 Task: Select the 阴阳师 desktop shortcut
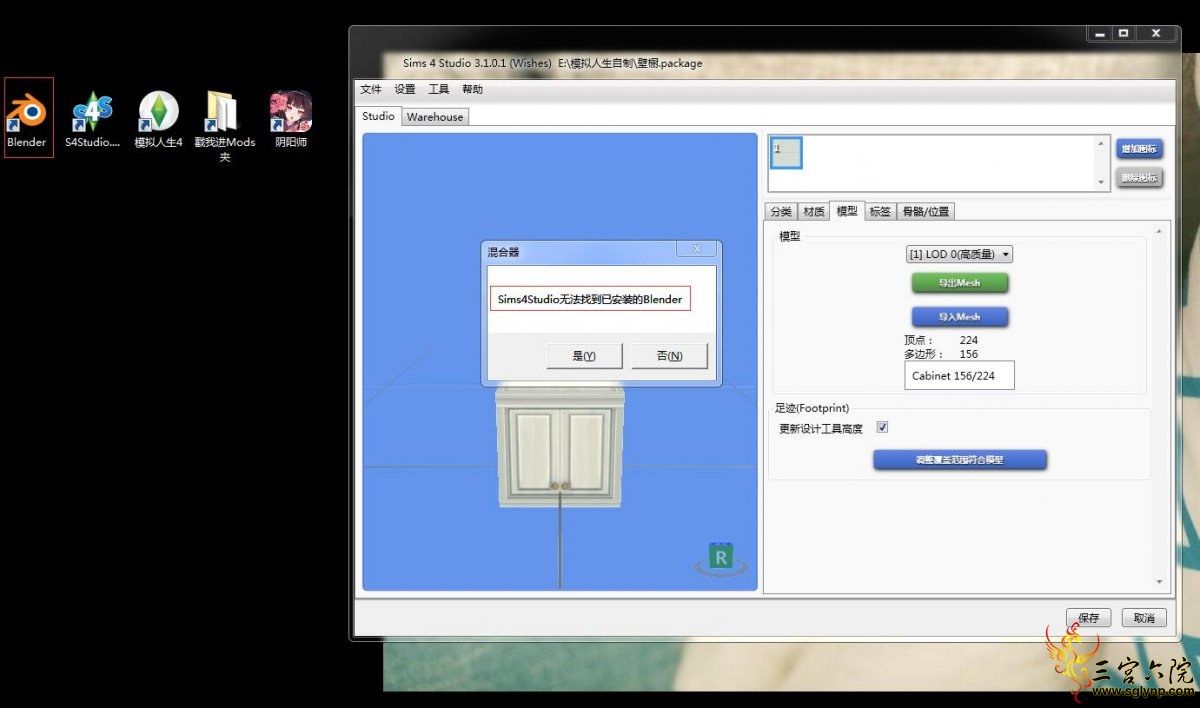tap(291, 120)
